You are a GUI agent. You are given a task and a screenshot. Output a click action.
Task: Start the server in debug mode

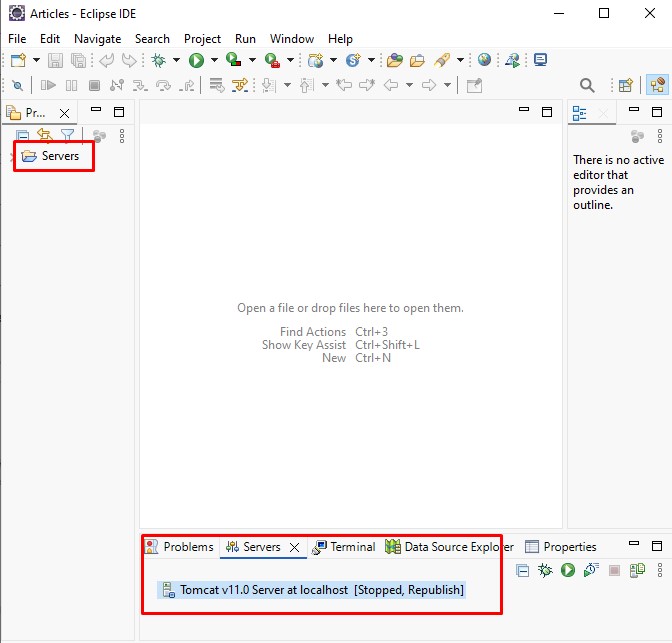coord(545,570)
